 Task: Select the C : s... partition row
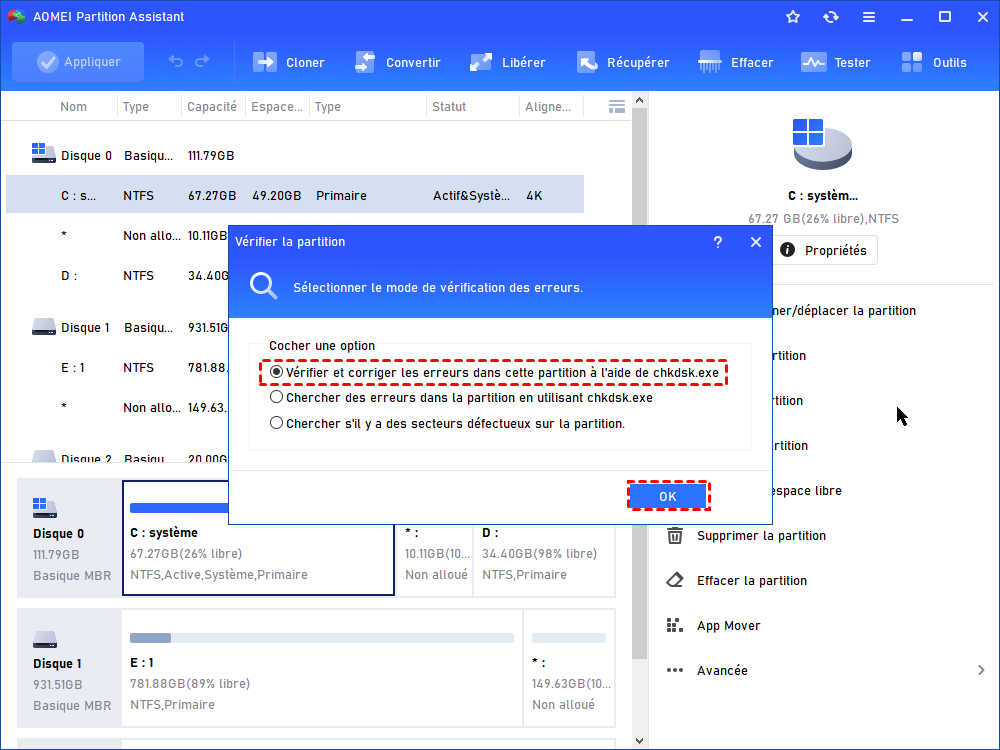295,195
